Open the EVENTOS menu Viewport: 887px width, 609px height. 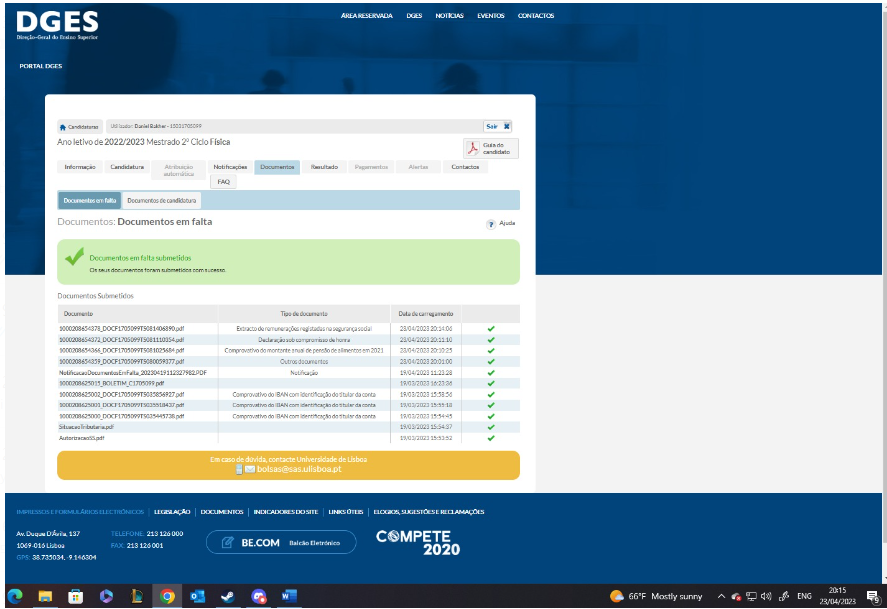490,16
